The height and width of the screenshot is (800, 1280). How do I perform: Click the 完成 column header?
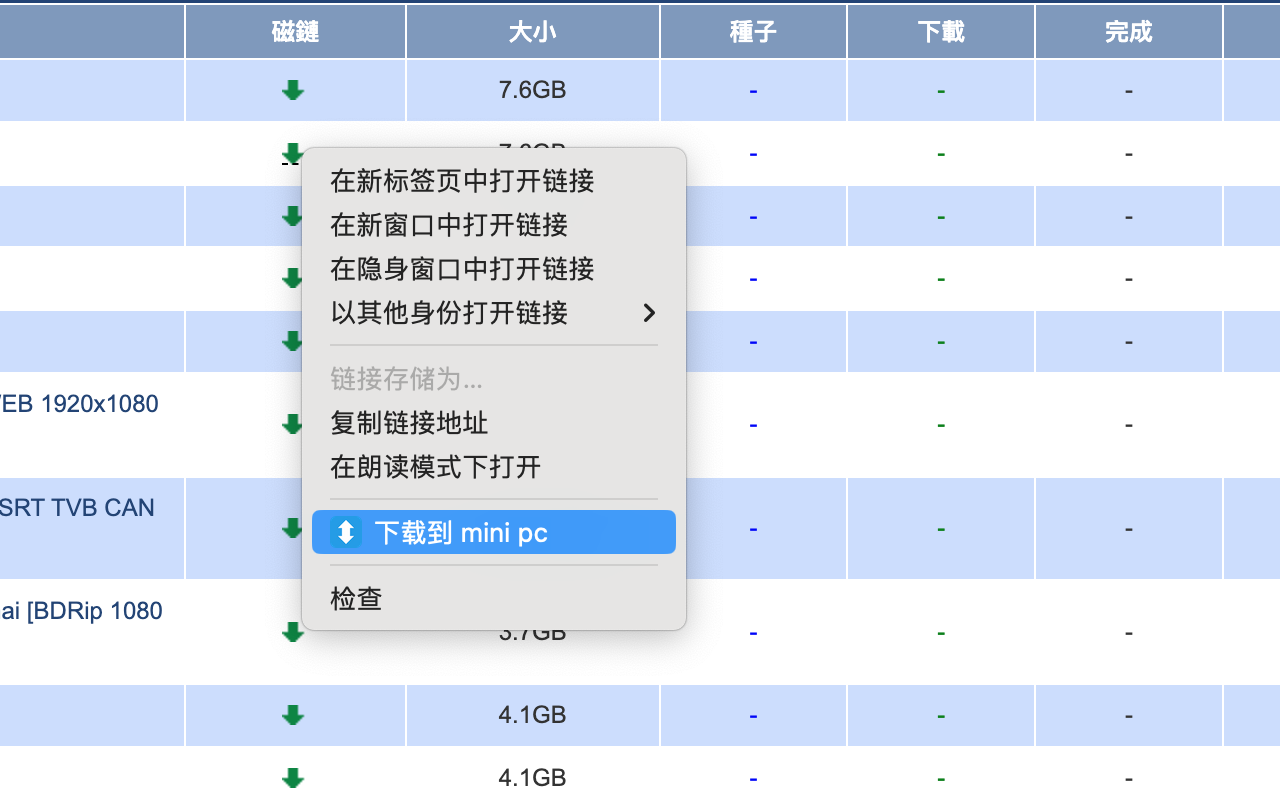coord(1129,32)
